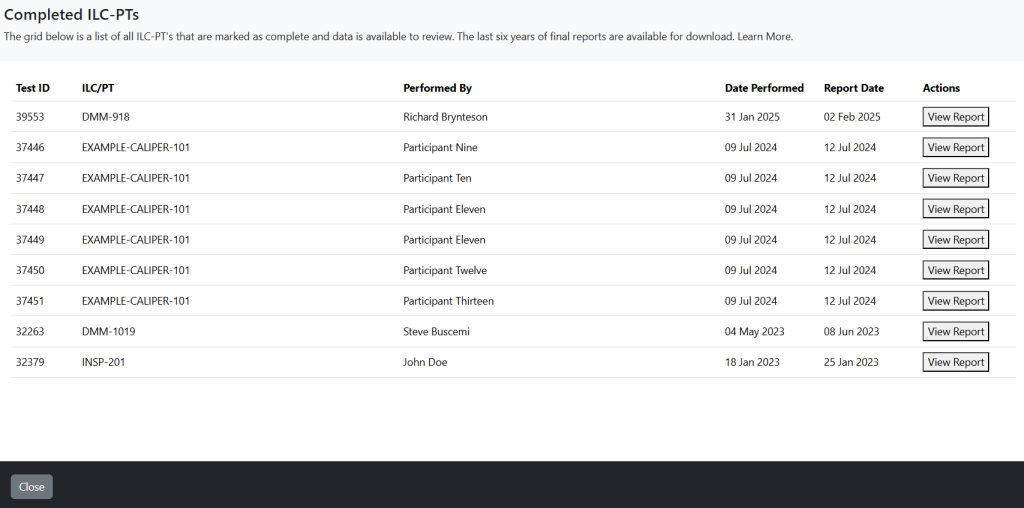Click the Date Performed column header
The height and width of the screenshot is (508, 1024).
764,88
